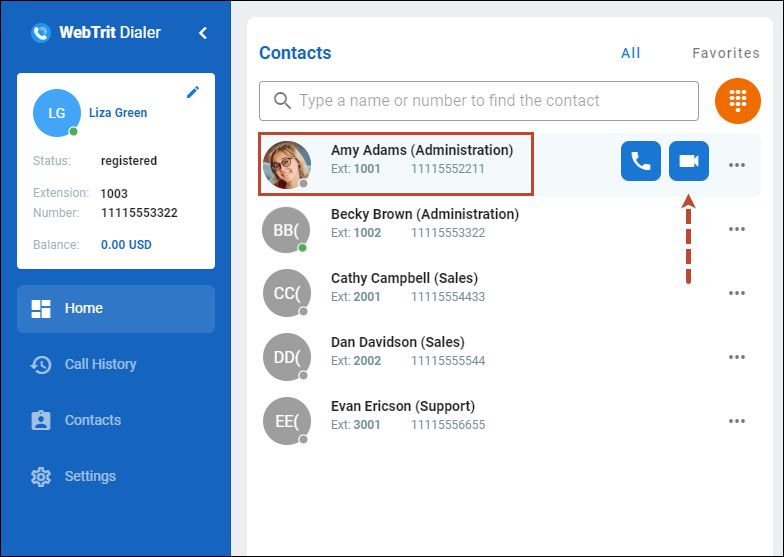Collapse the sidebar with the chevron arrow
Screen dimensions: 784x557
tap(202, 33)
